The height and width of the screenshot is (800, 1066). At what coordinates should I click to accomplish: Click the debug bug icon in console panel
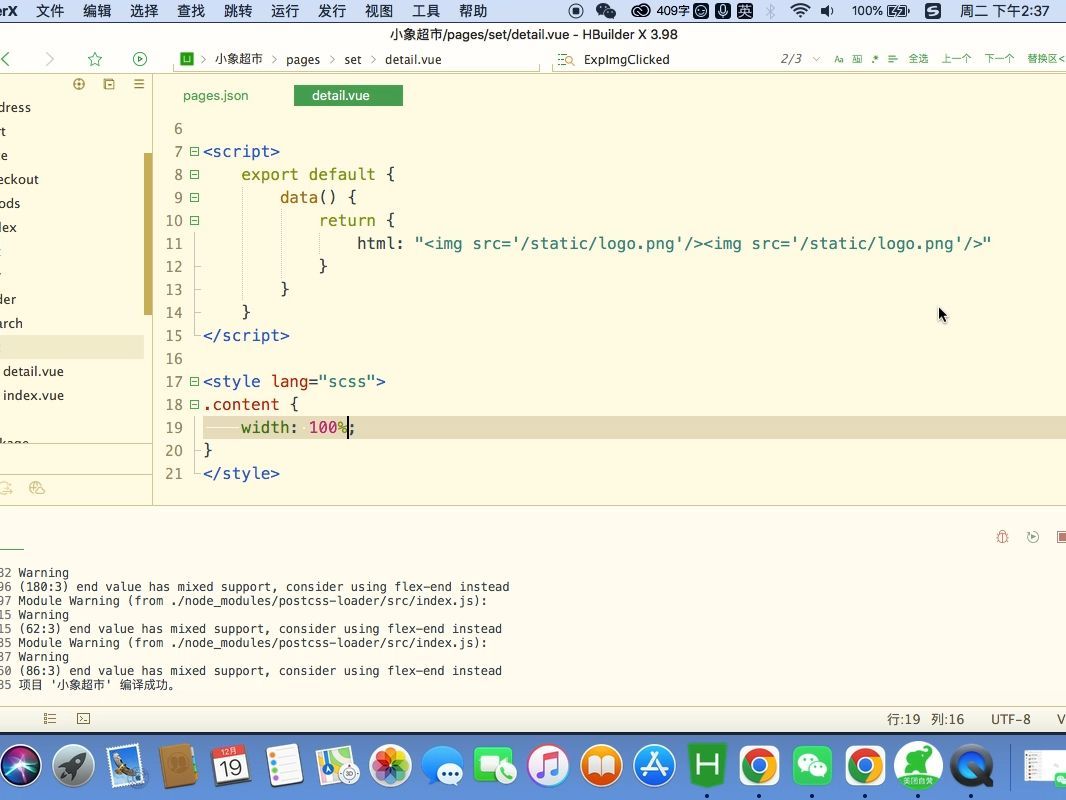pyautogui.click(x=1002, y=537)
